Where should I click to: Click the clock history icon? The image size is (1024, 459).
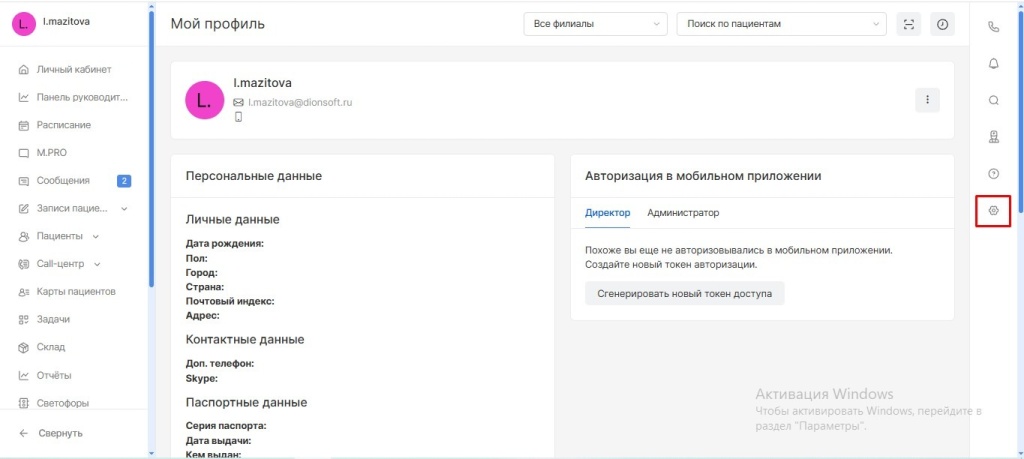(942, 24)
